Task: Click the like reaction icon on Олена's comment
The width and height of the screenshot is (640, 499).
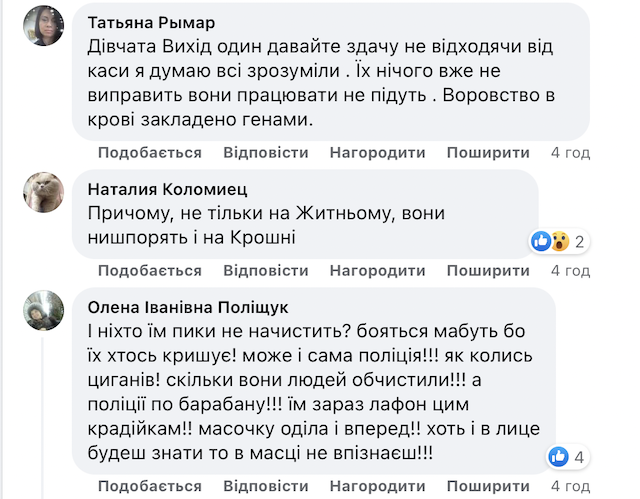Action: click(x=559, y=457)
